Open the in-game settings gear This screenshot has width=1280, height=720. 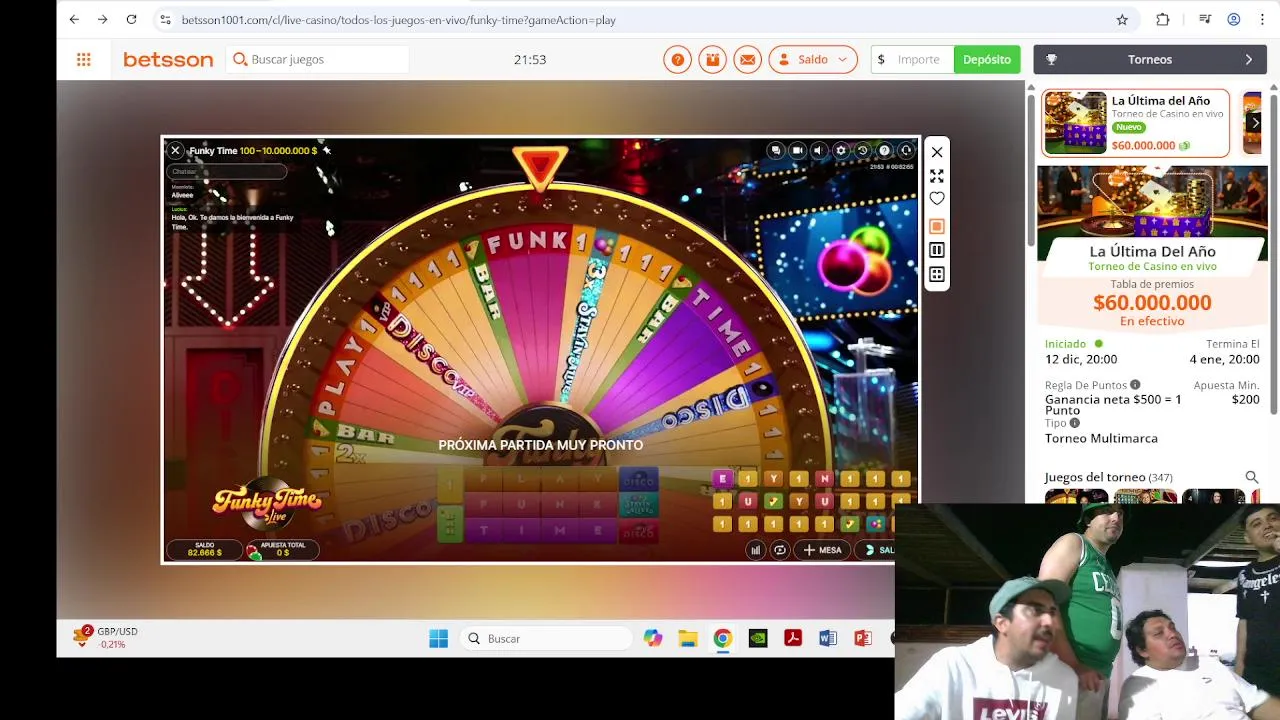[x=841, y=150]
